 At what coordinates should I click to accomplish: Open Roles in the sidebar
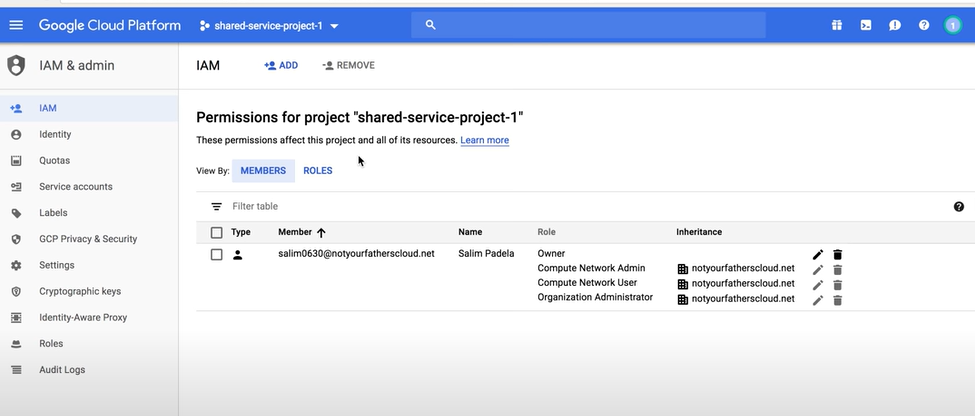89,343
